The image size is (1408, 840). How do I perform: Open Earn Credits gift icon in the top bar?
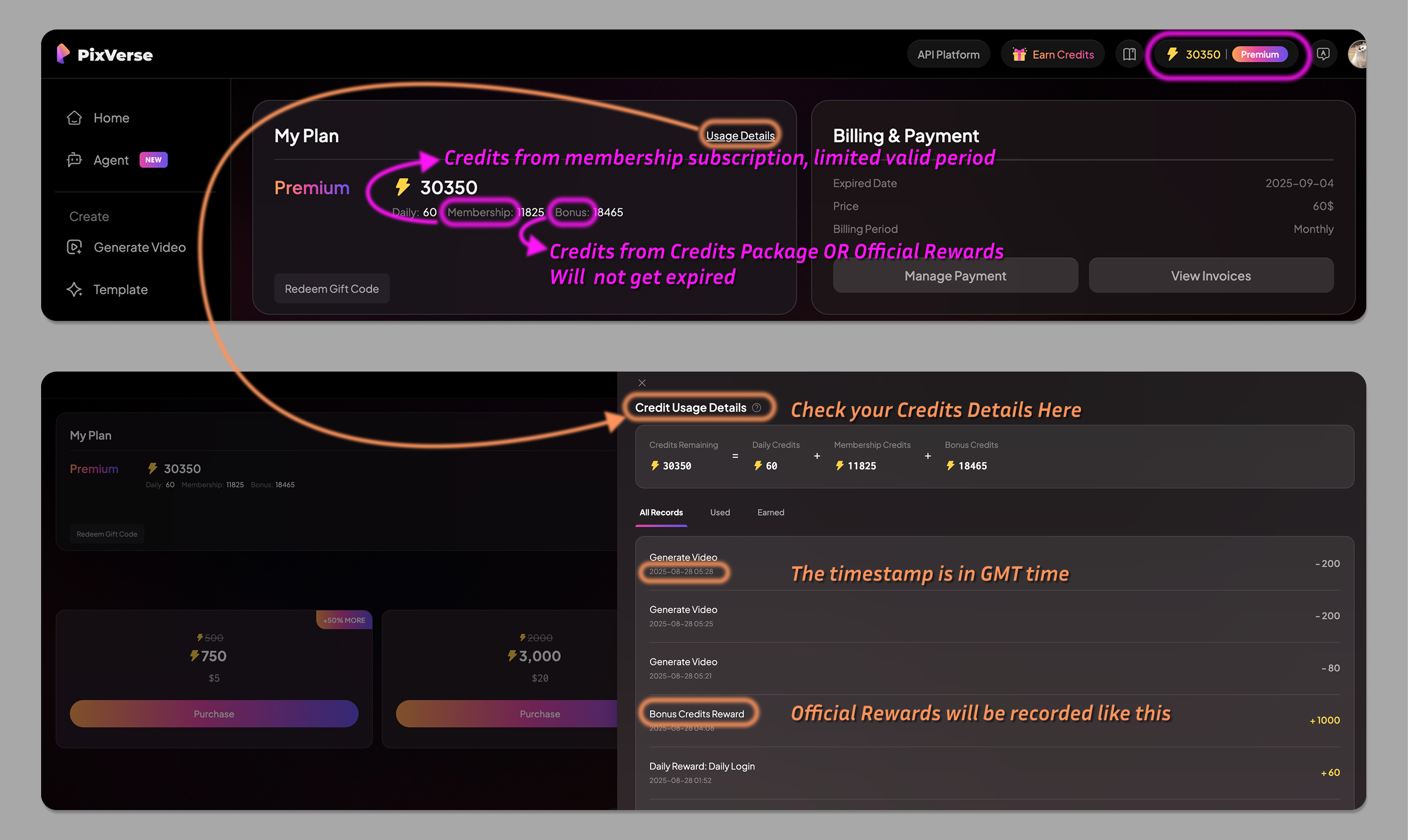click(1020, 53)
